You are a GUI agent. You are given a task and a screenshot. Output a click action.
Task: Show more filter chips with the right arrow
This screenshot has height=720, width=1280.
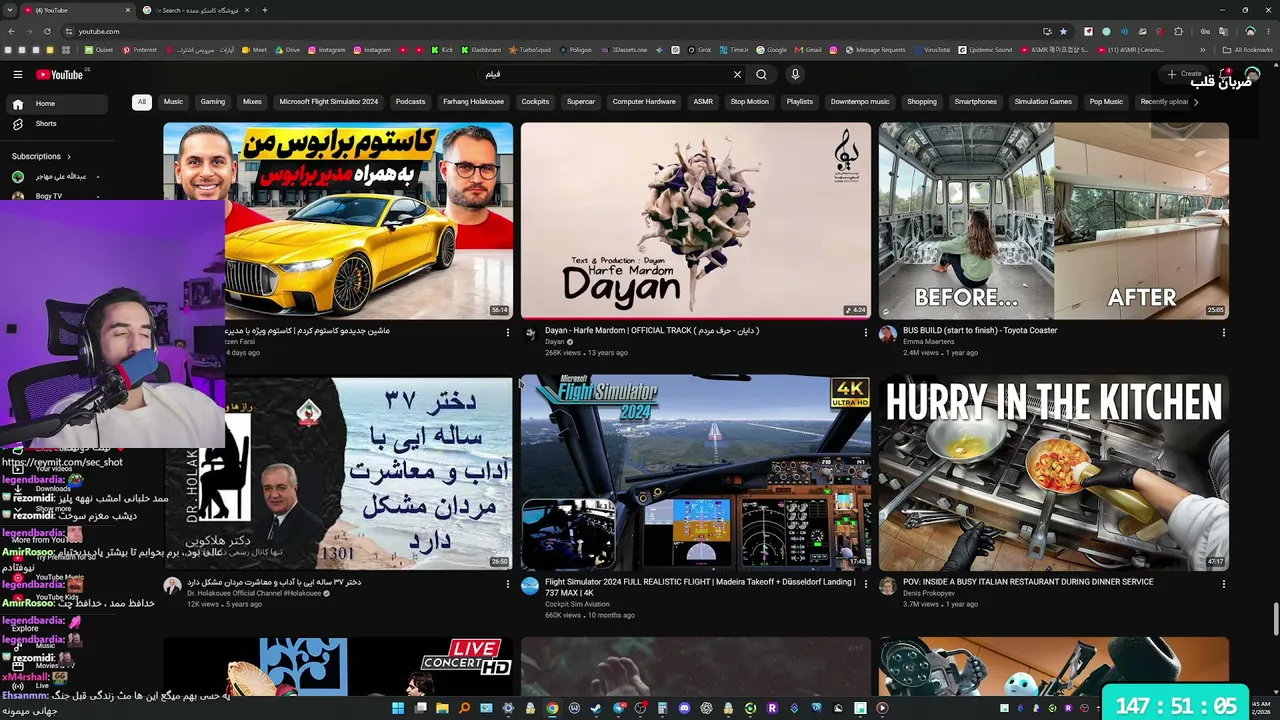click(1196, 102)
